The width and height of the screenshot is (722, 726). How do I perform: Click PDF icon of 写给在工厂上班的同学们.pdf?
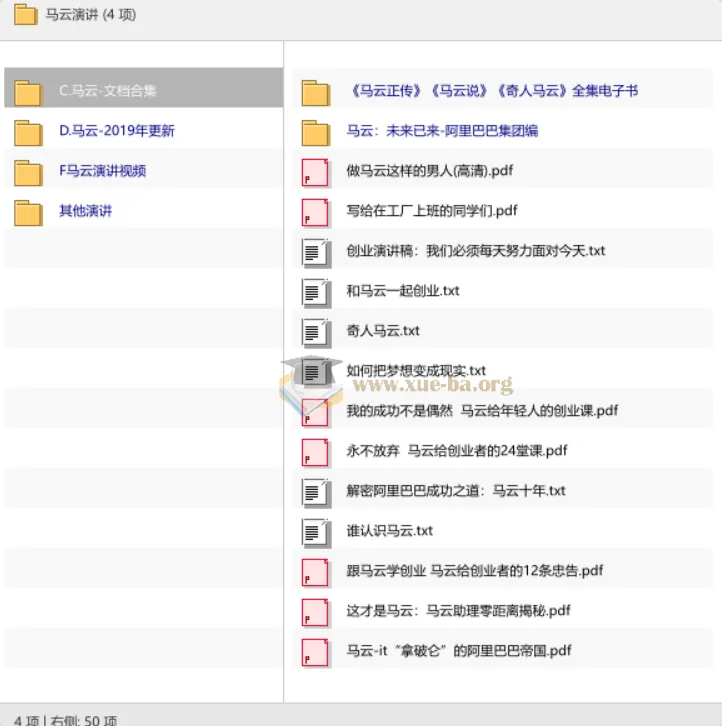coord(315,213)
